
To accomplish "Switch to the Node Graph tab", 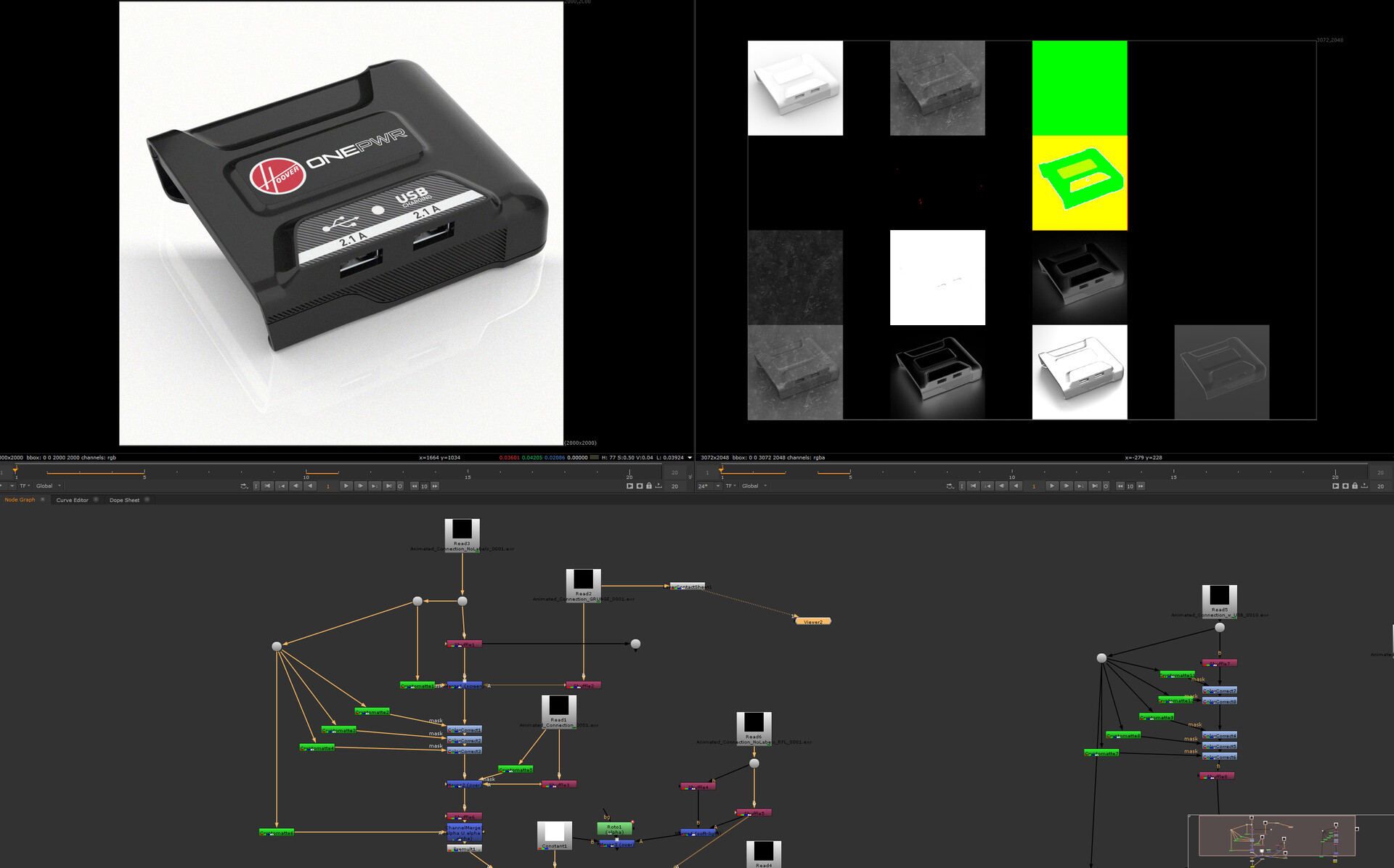I will point(20,500).
